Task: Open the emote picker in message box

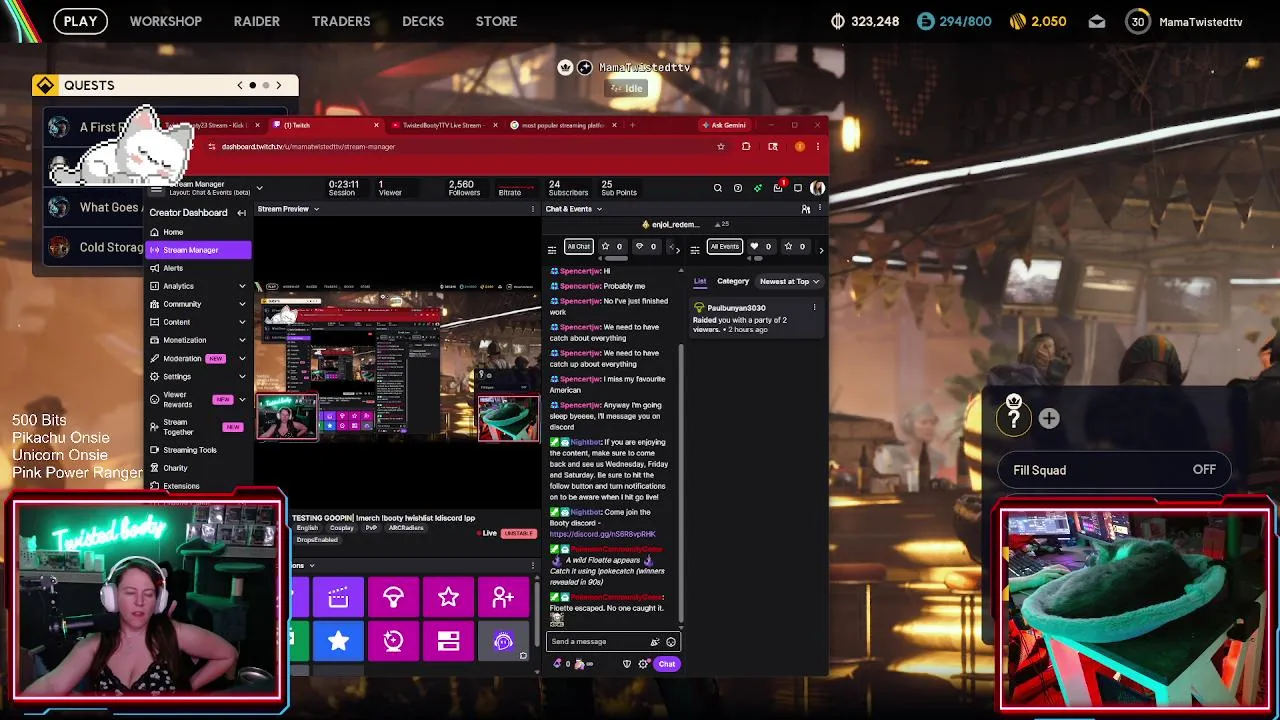Action: (671, 642)
